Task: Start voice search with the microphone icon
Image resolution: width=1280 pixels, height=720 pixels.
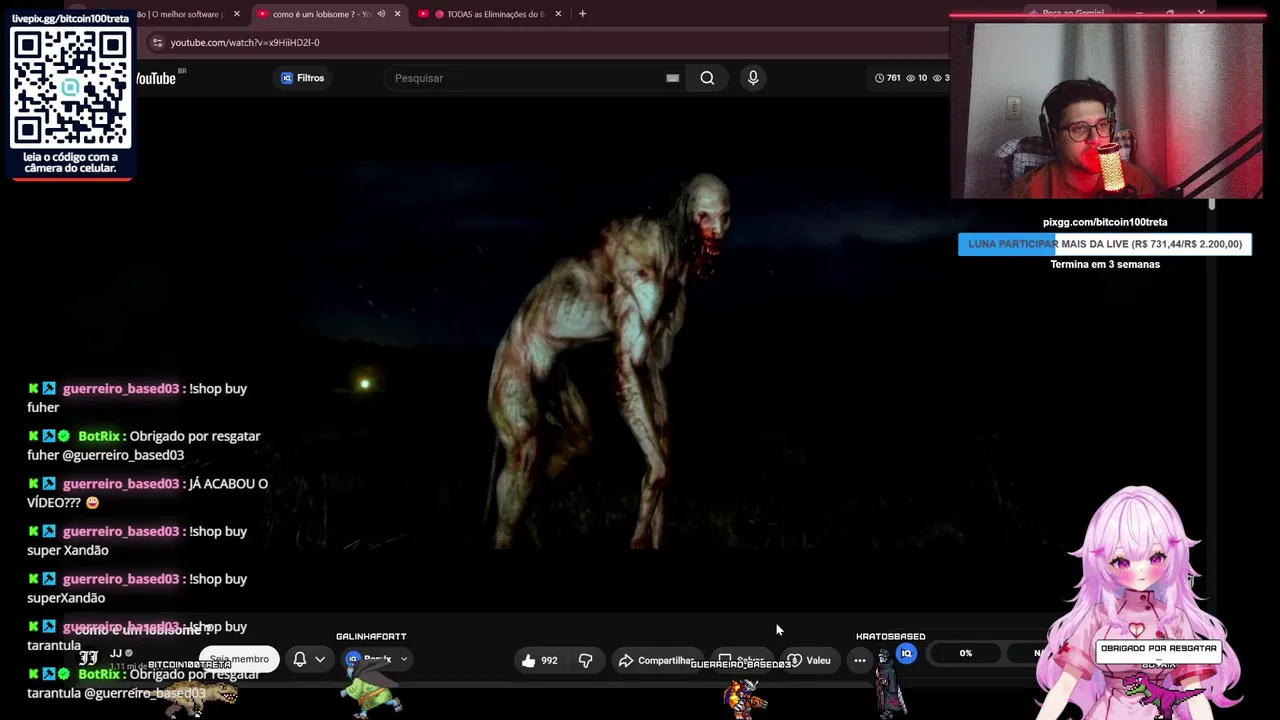Action: (x=753, y=78)
